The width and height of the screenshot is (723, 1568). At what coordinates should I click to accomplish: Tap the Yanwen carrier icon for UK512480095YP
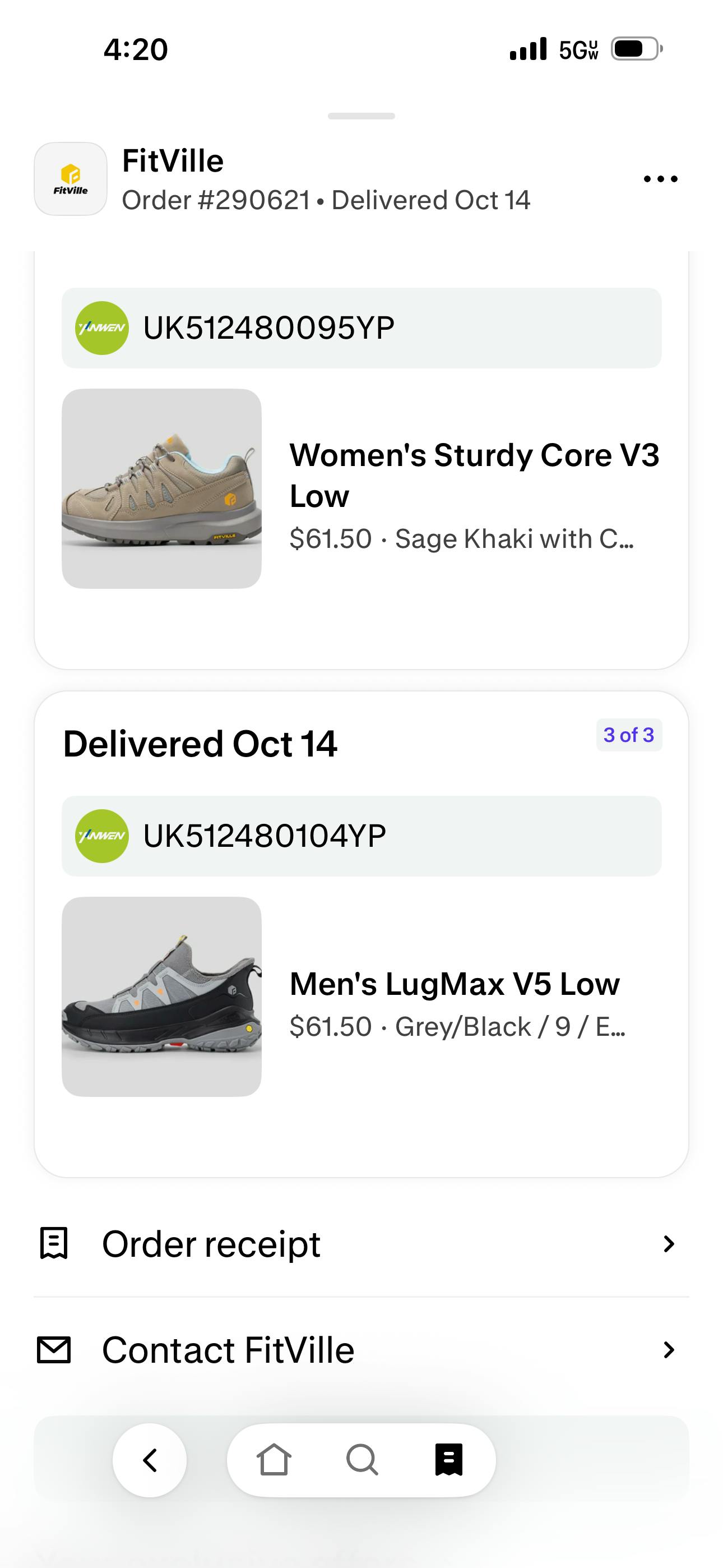(101, 328)
